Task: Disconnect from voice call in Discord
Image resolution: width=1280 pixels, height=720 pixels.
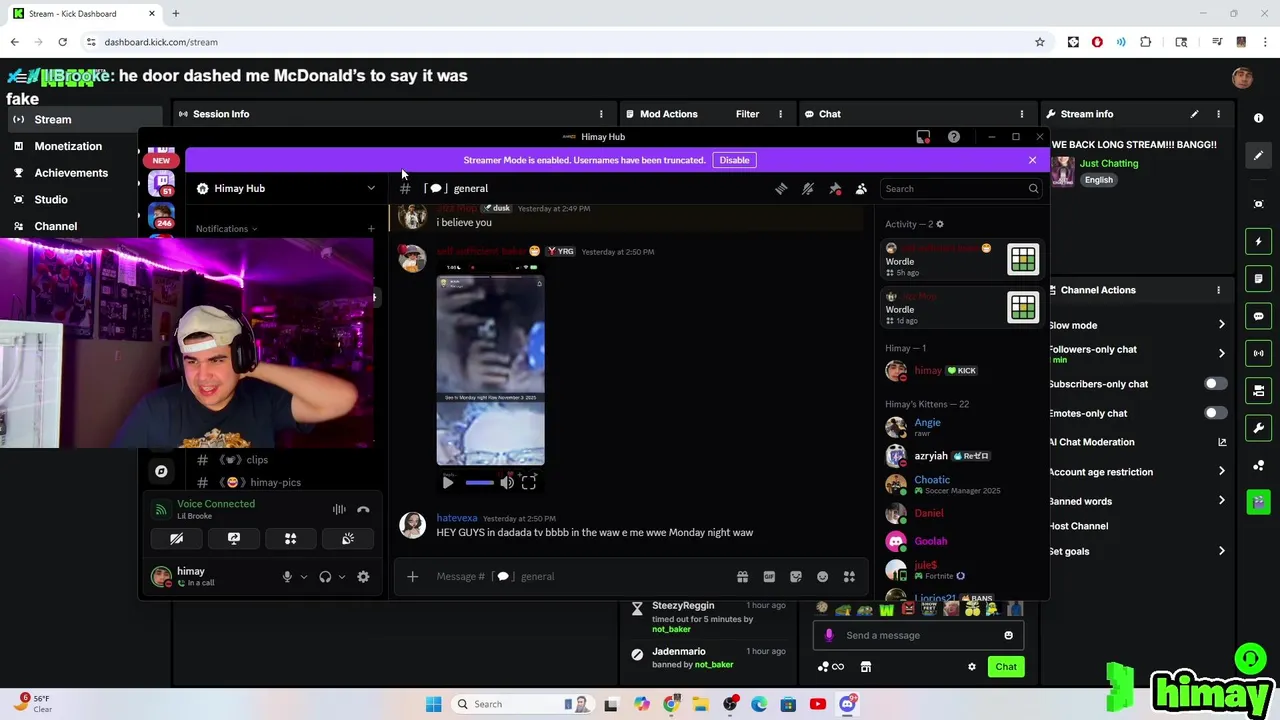Action: 363,510
